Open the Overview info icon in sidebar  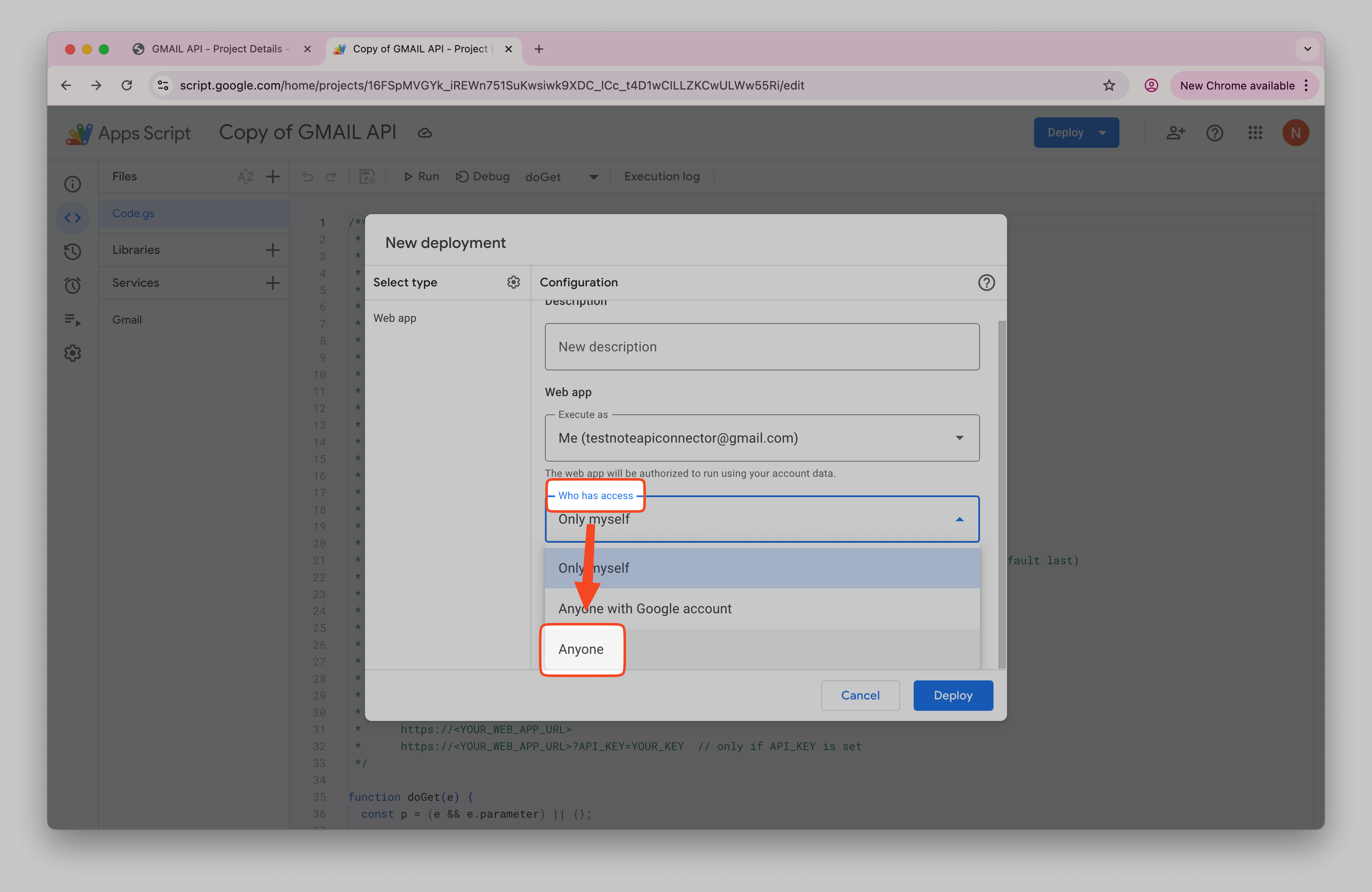(x=73, y=184)
